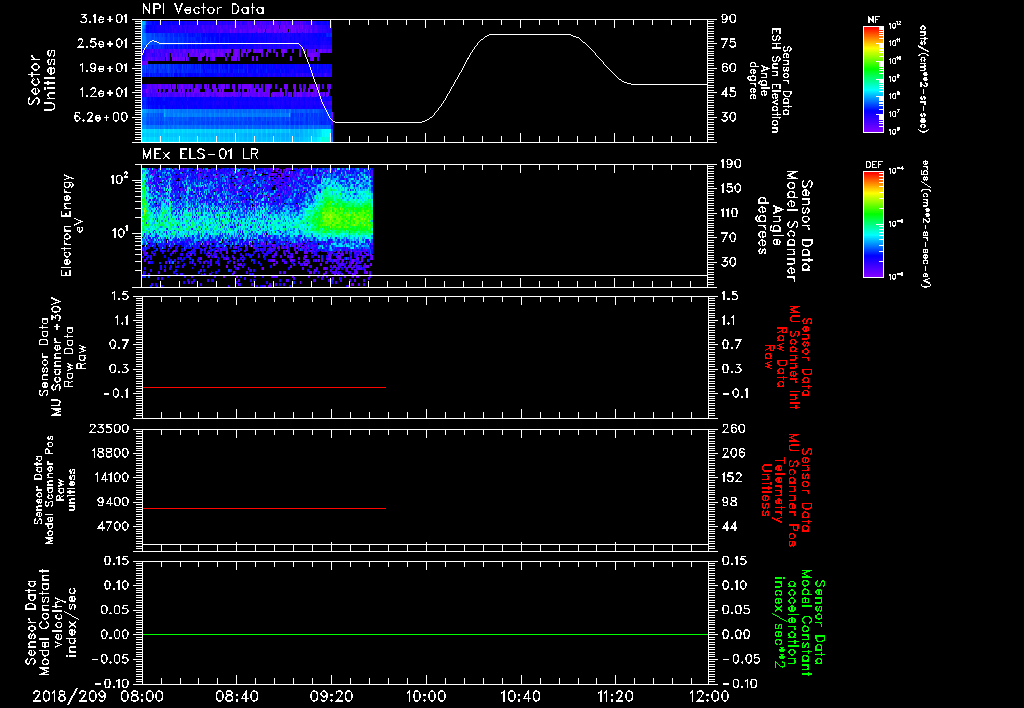Click the '60' elevation angle tick
The image size is (1024, 708).
click(x=729, y=68)
